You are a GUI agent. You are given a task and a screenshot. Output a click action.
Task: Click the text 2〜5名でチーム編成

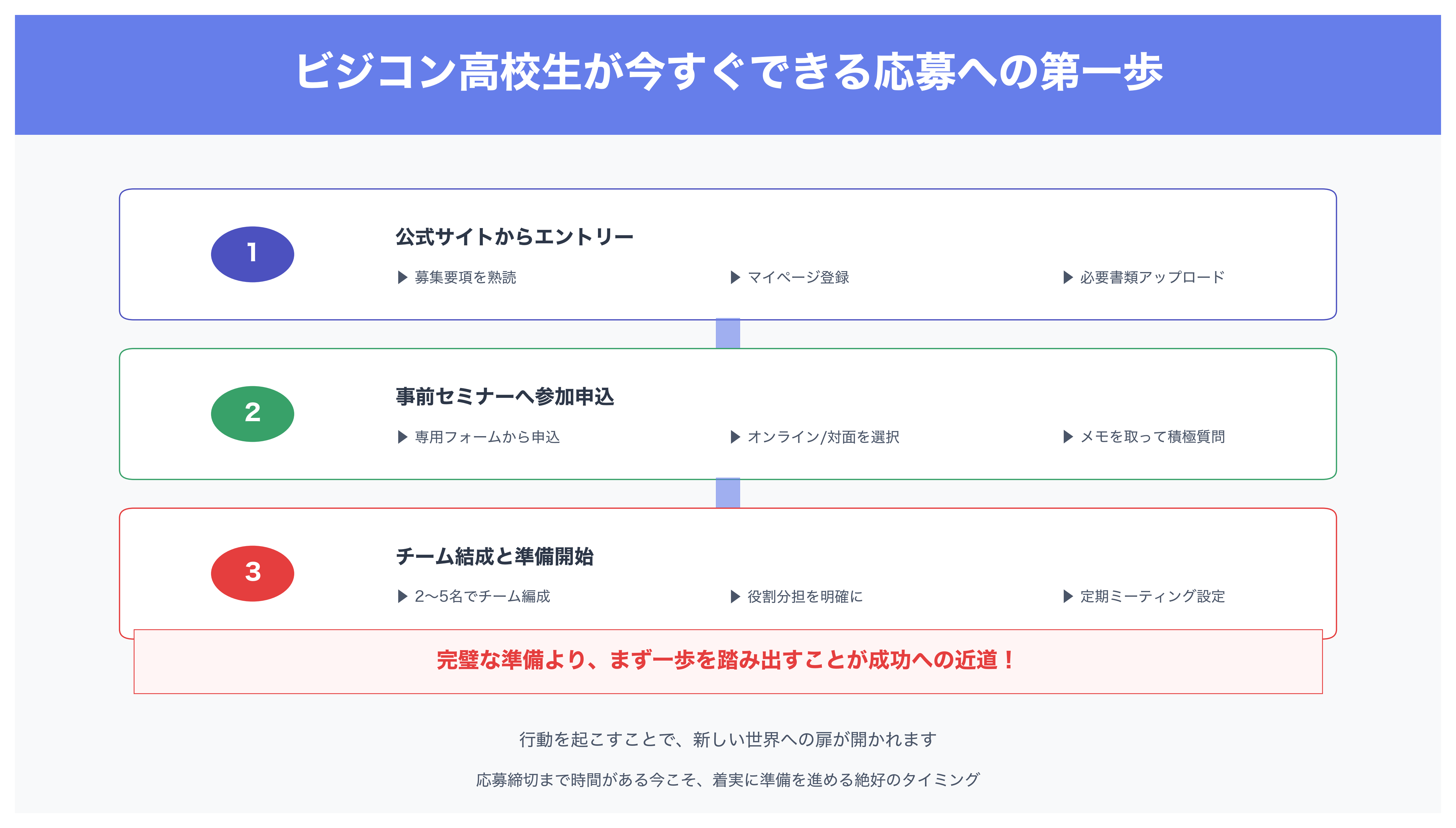(482, 597)
